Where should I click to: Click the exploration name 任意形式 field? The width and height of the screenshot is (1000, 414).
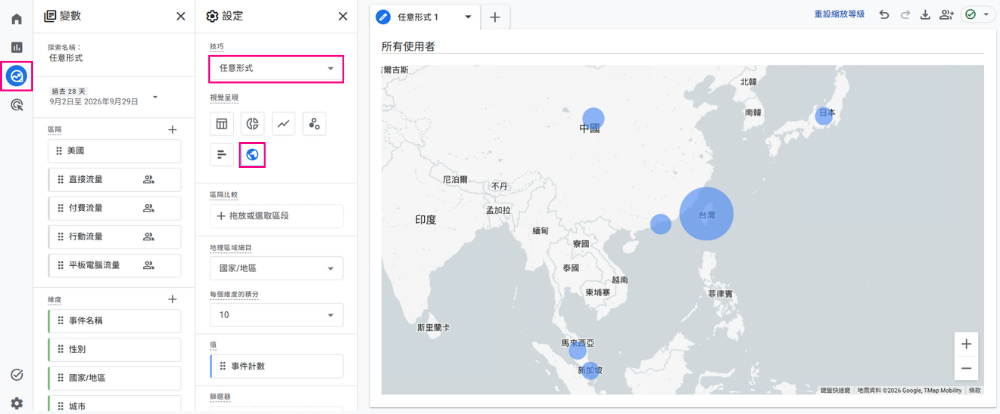pos(66,58)
